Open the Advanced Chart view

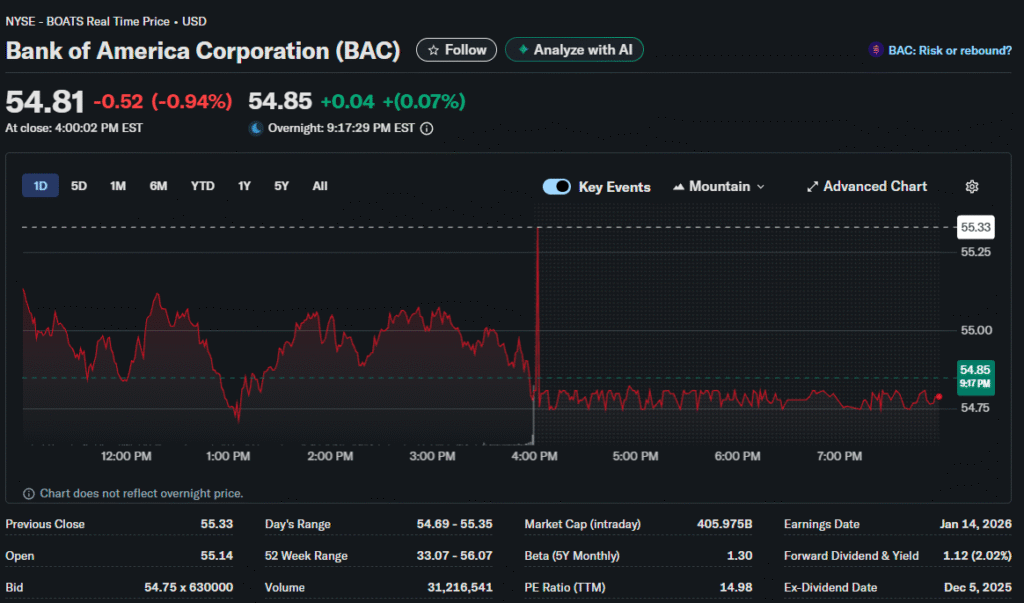[867, 187]
